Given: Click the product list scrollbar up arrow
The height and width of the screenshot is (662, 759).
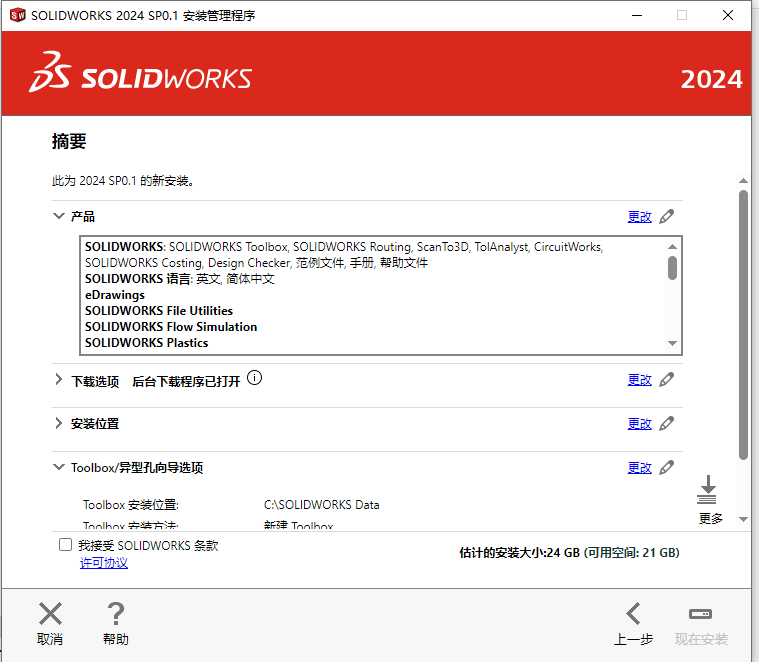Looking at the screenshot, I should [x=672, y=247].
